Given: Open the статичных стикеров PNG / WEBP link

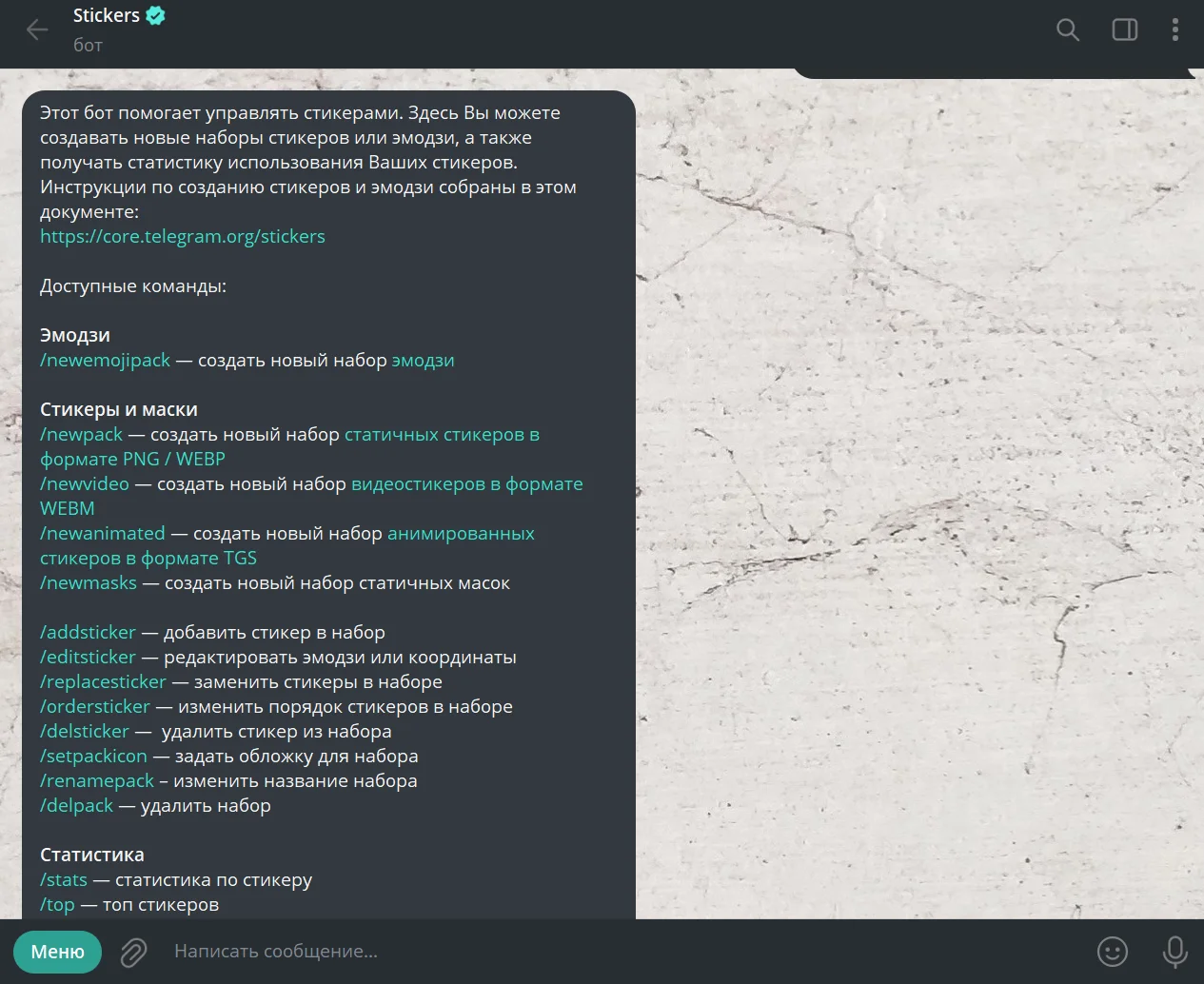Looking at the screenshot, I should pyautogui.click(x=442, y=434).
